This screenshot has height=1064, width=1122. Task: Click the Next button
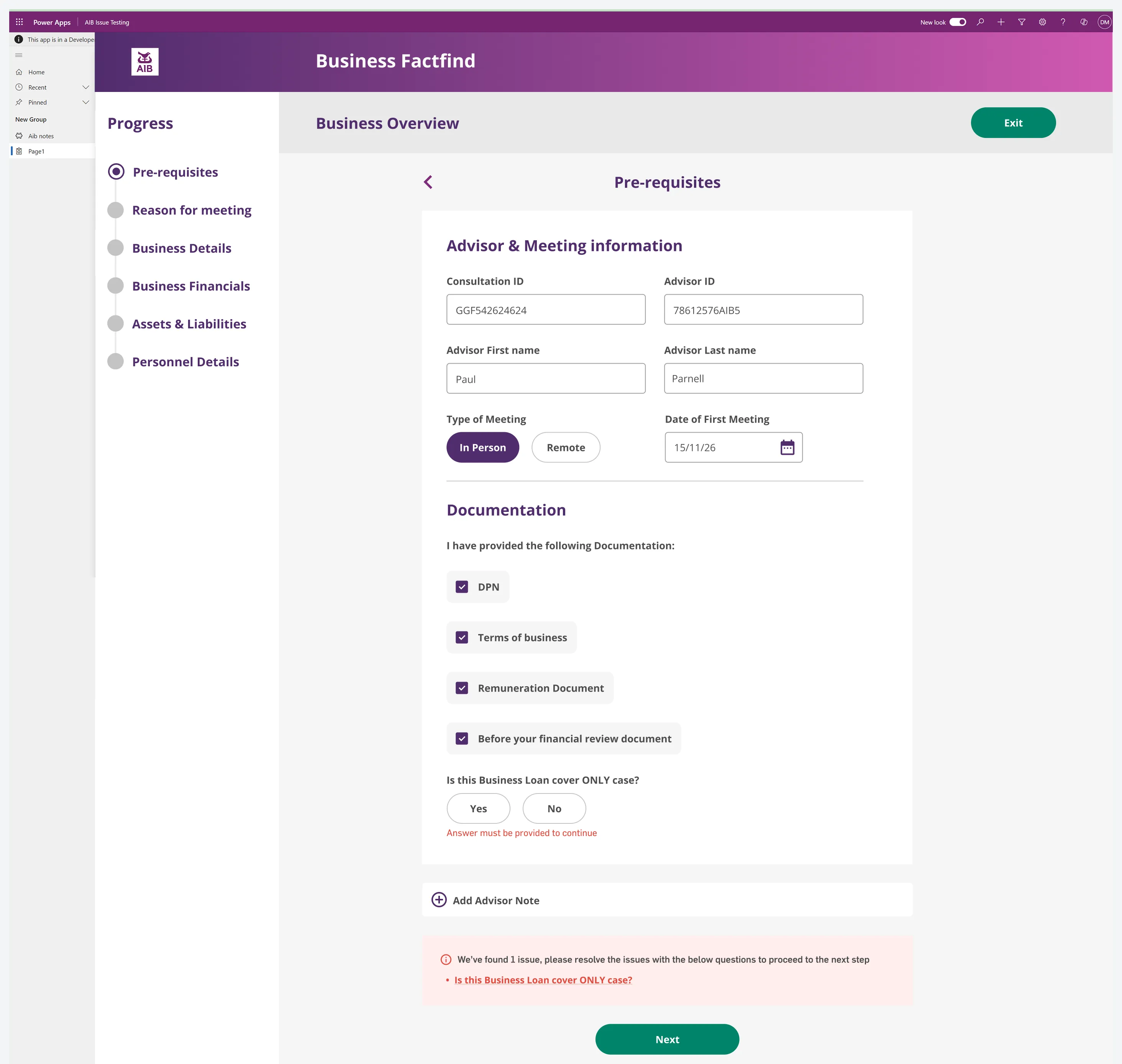[x=667, y=1039]
